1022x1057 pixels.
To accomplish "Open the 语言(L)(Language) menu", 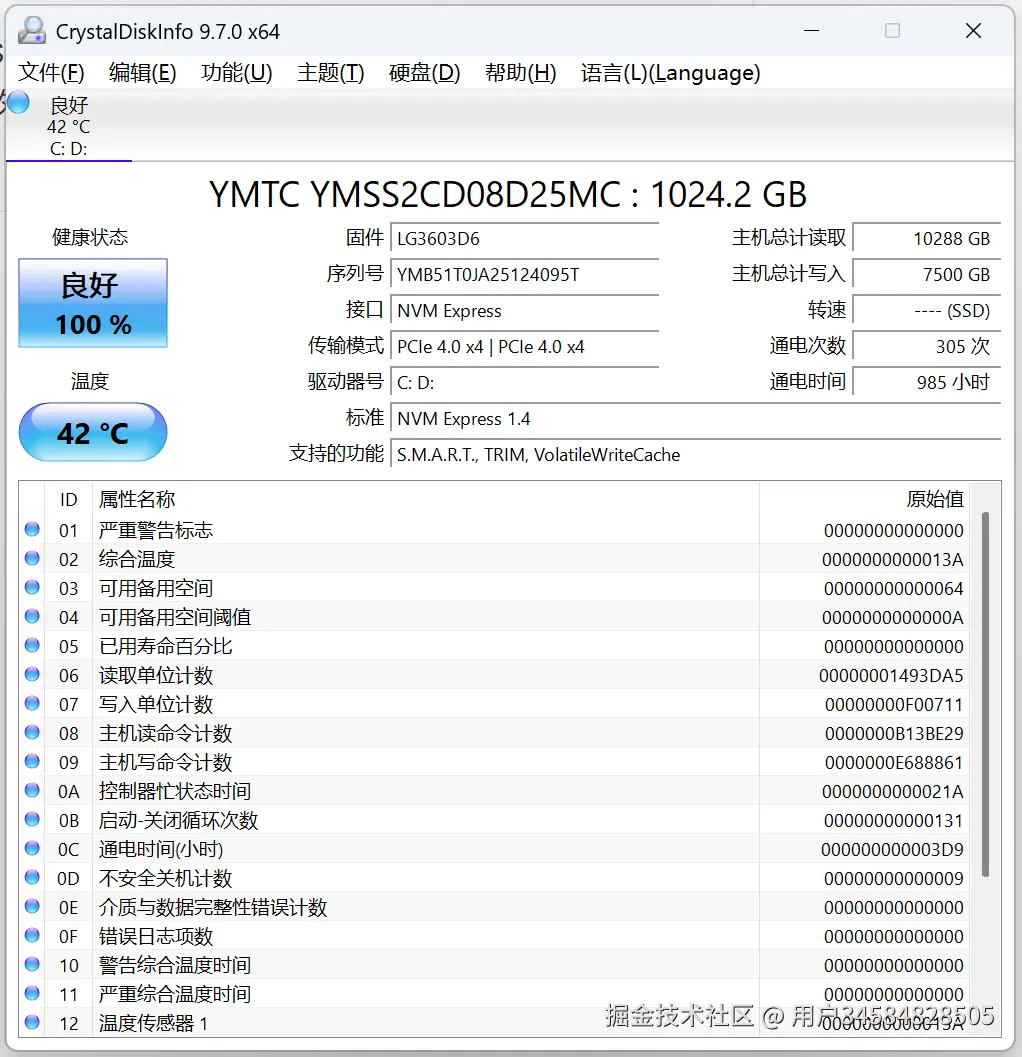I will [670, 73].
